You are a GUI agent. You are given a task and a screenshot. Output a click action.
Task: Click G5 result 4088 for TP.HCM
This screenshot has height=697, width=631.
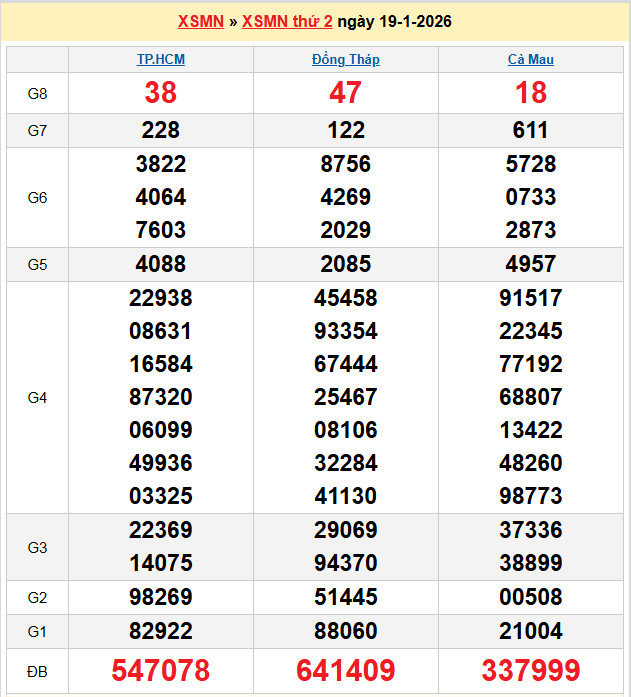coord(161,265)
